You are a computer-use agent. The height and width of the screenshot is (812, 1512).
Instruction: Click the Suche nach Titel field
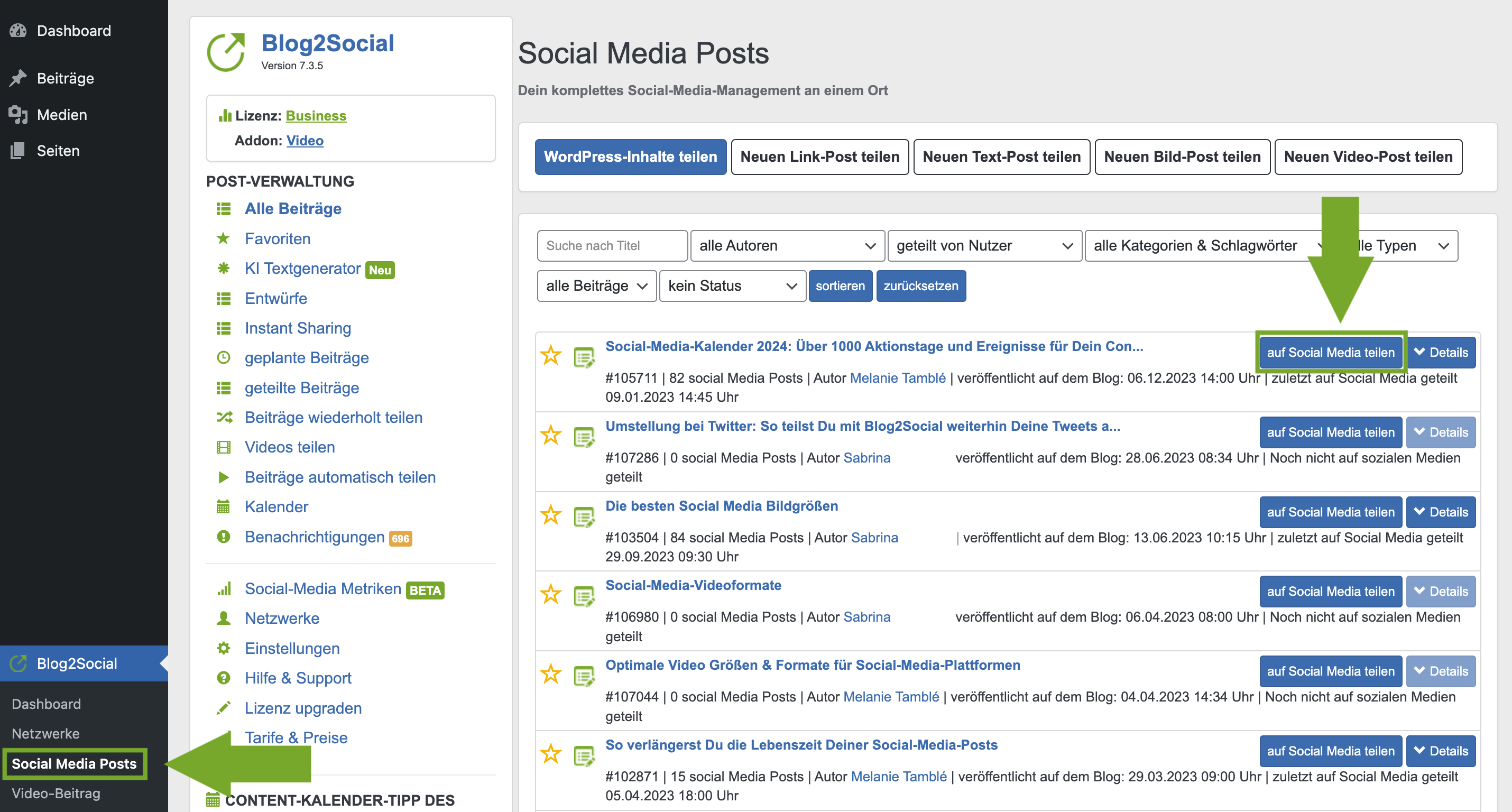point(612,245)
